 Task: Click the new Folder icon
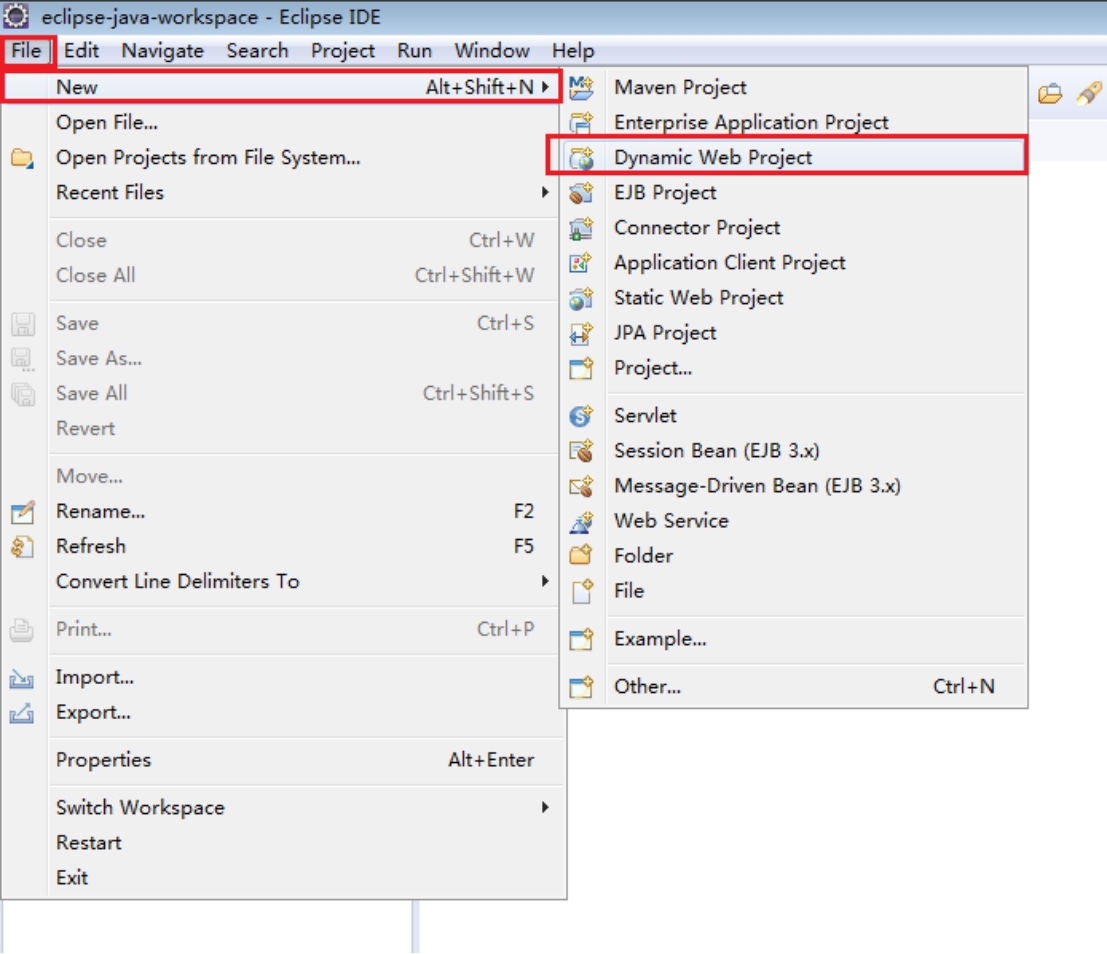coord(581,556)
